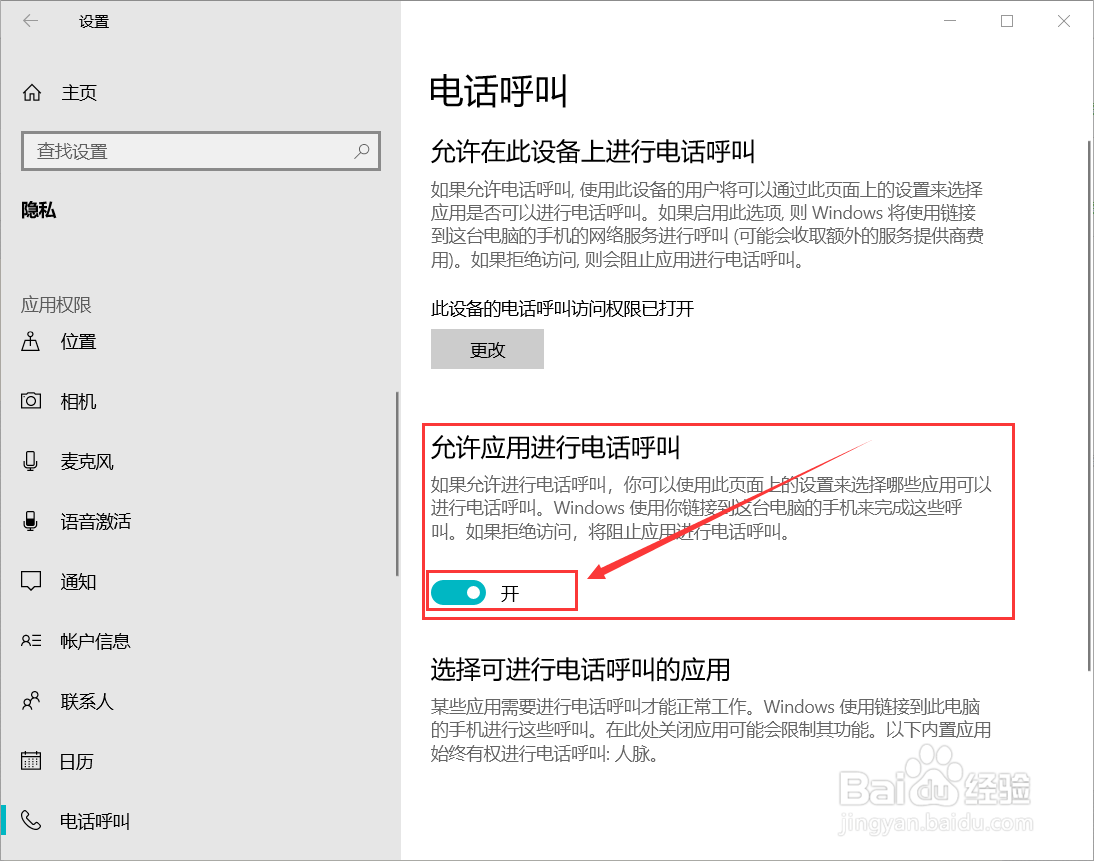Click the search magnifier in 查找设置
1094x861 pixels.
pyautogui.click(x=361, y=151)
